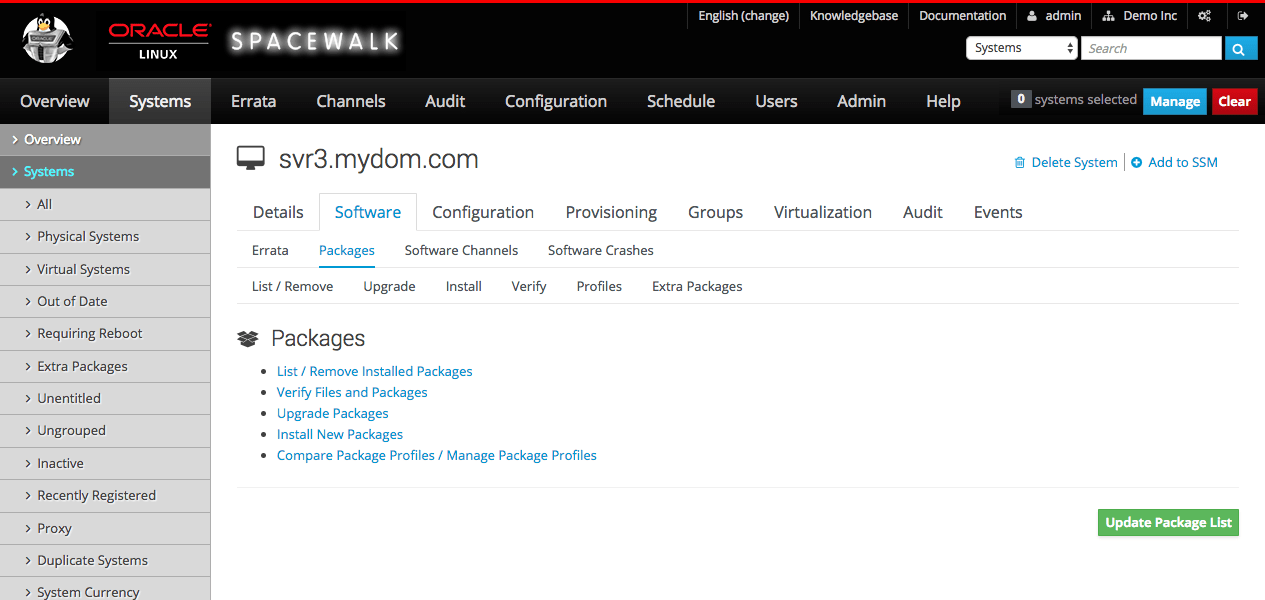Click Verify Files and Packages link
The height and width of the screenshot is (600, 1265).
pyautogui.click(x=352, y=392)
